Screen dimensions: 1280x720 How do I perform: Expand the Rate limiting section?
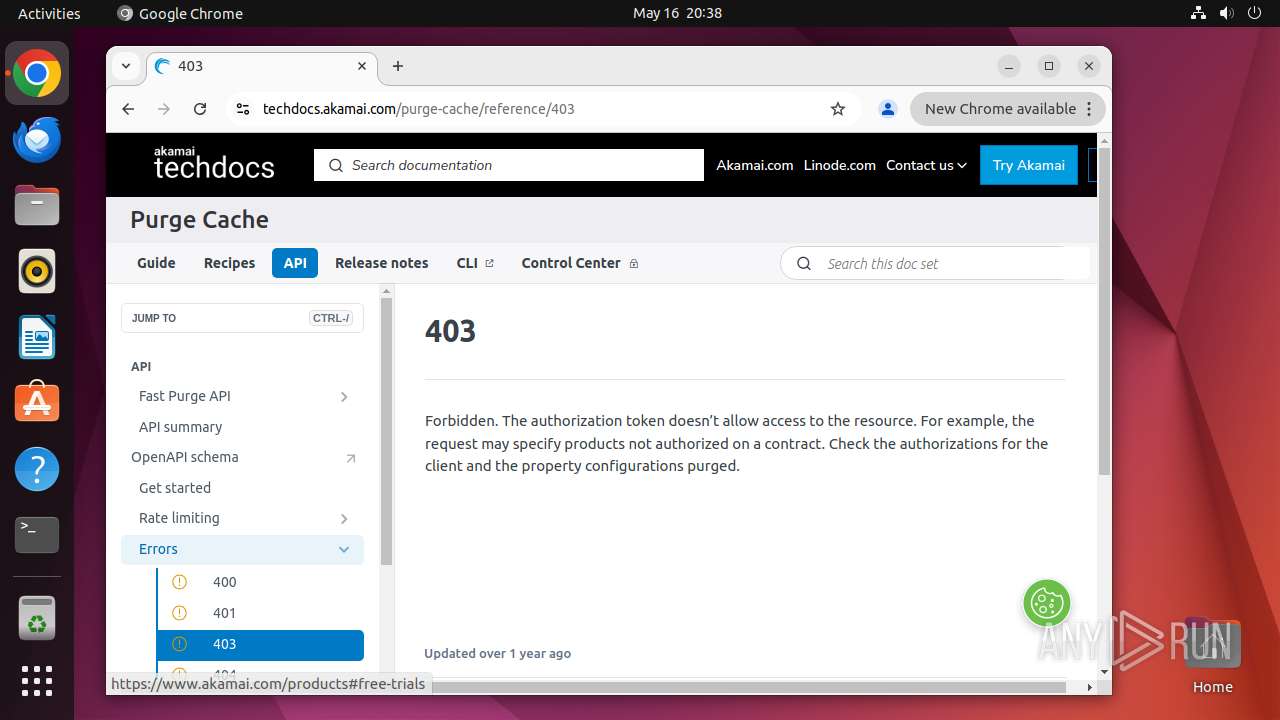click(344, 519)
